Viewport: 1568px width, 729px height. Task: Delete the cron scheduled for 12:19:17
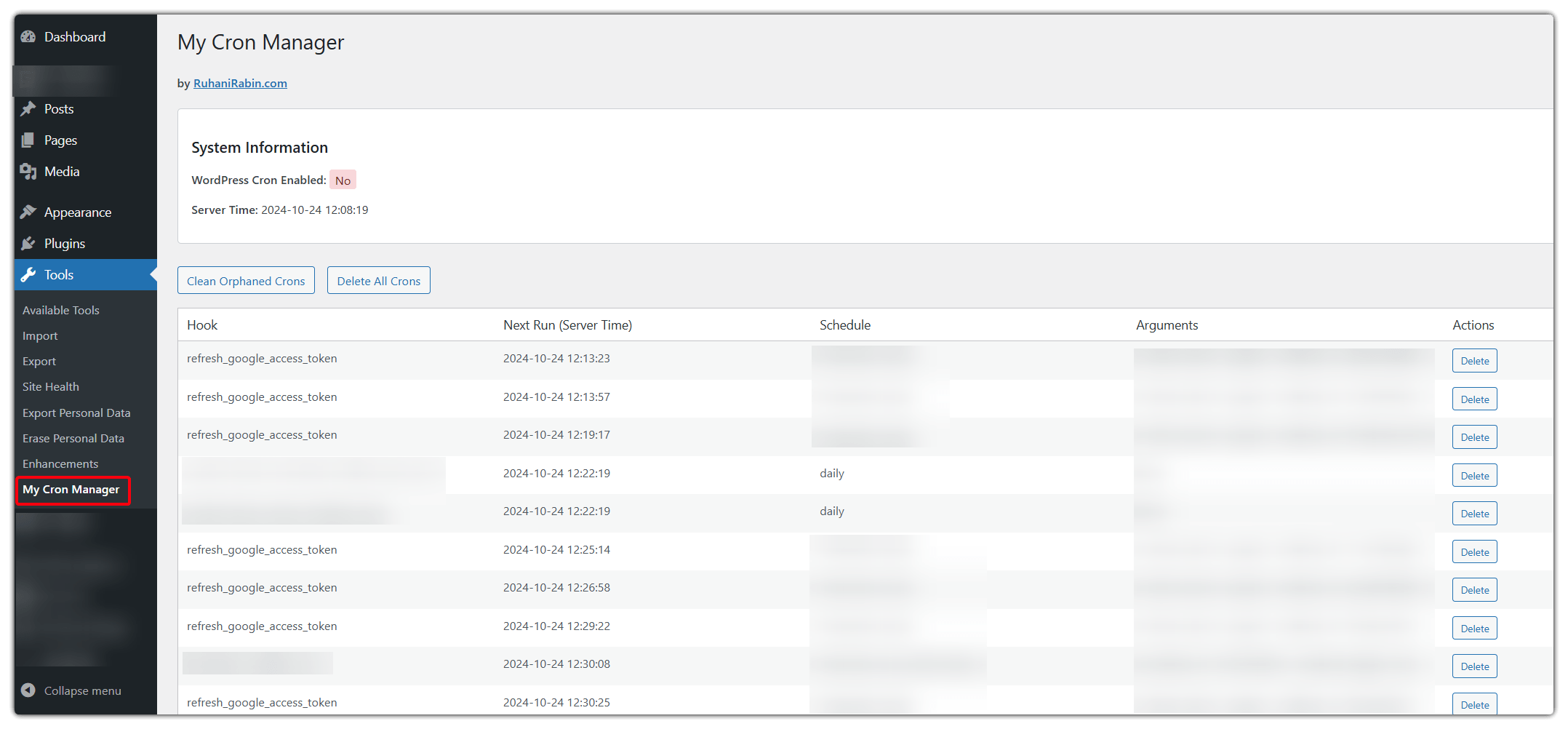coord(1474,437)
